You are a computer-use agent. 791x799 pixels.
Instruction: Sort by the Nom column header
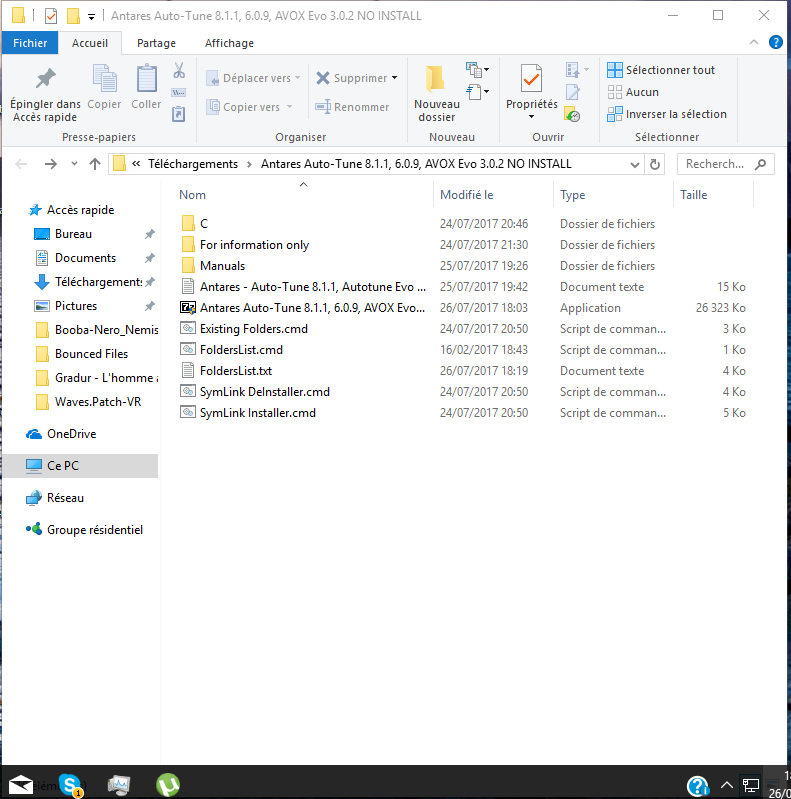(x=192, y=195)
